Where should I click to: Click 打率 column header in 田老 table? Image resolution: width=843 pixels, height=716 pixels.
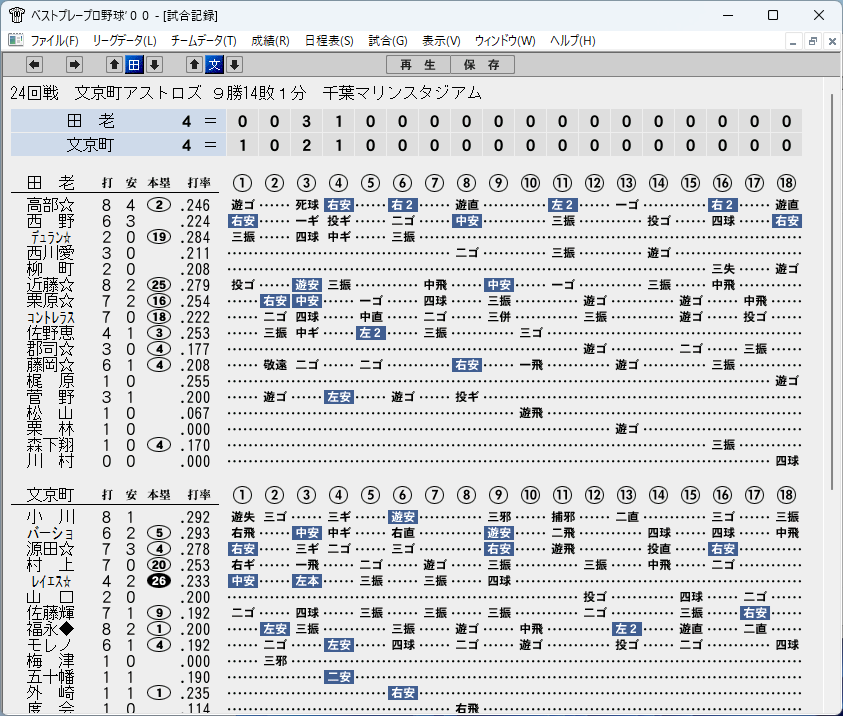(198, 183)
